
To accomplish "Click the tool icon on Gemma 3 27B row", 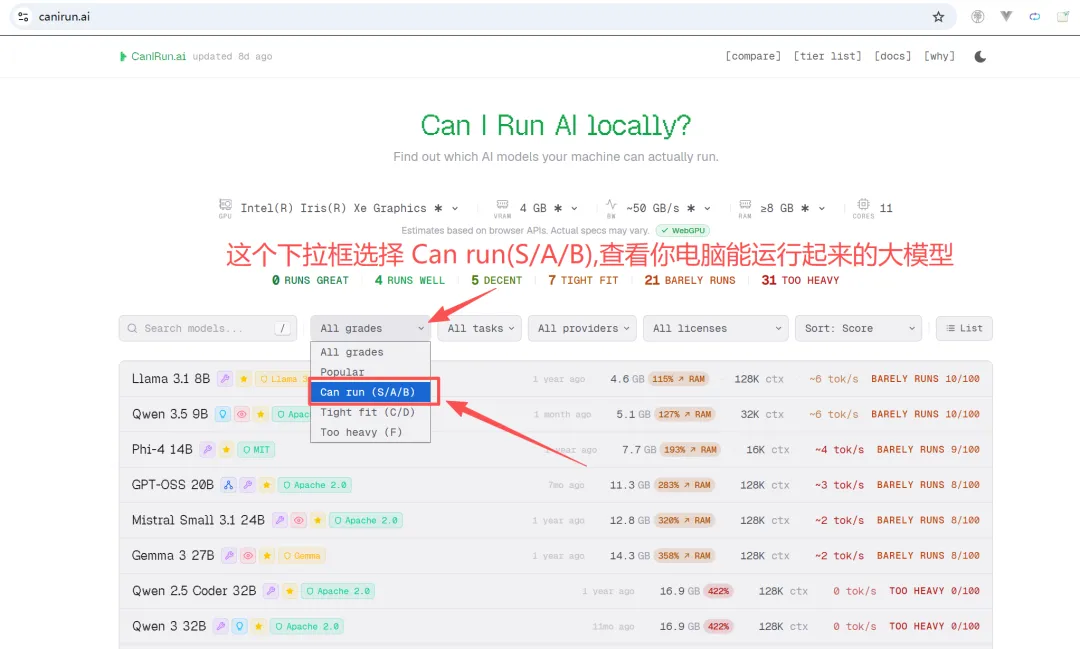I will click(x=229, y=556).
